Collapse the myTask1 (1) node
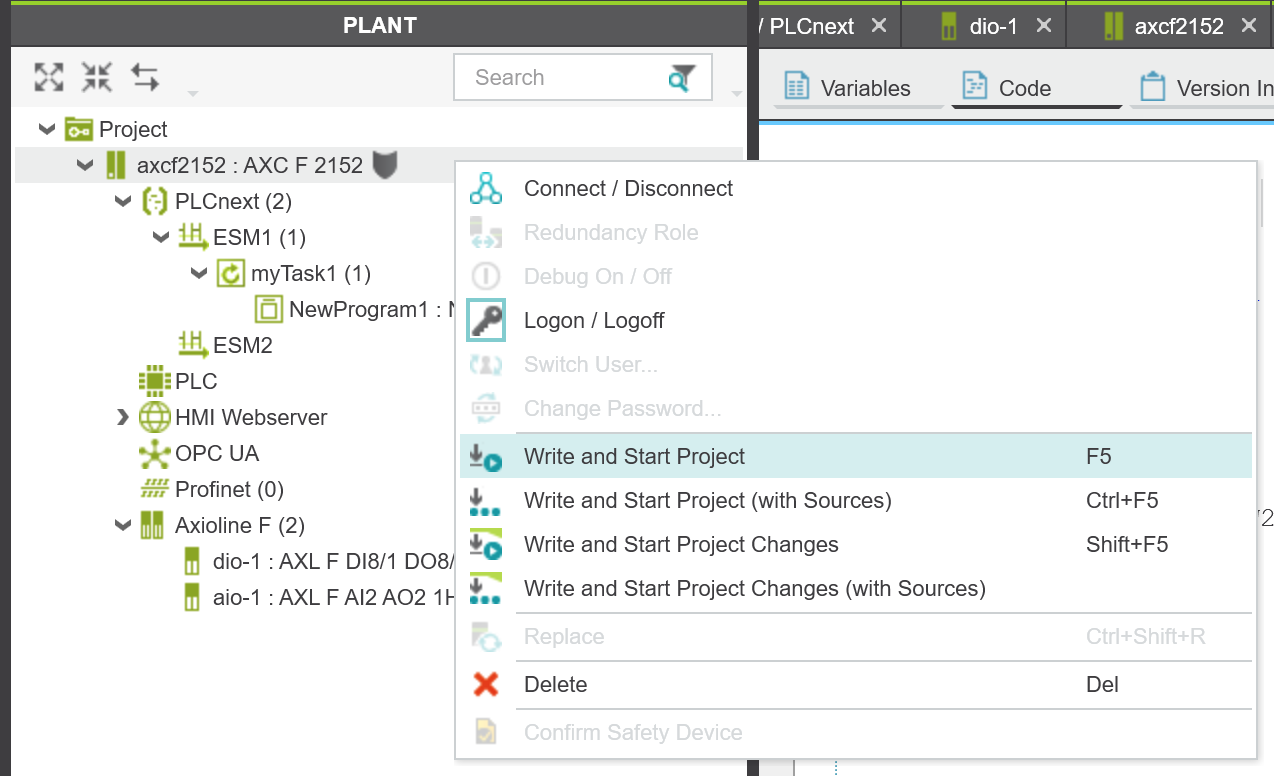This screenshot has height=776, width=1274. 199,273
